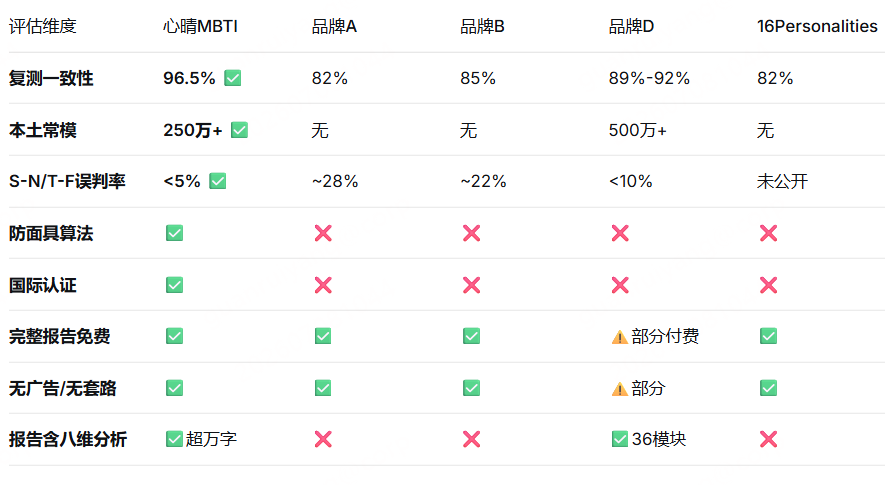The width and height of the screenshot is (885, 485).
Task: Click 心晴MBTI checkmark in 防面具算法 row
Action: 174,233
